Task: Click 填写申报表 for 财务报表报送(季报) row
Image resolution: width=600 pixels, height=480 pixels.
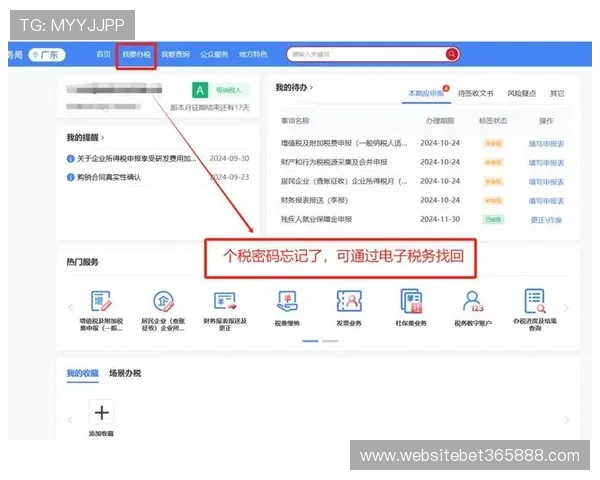Action: 546,201
